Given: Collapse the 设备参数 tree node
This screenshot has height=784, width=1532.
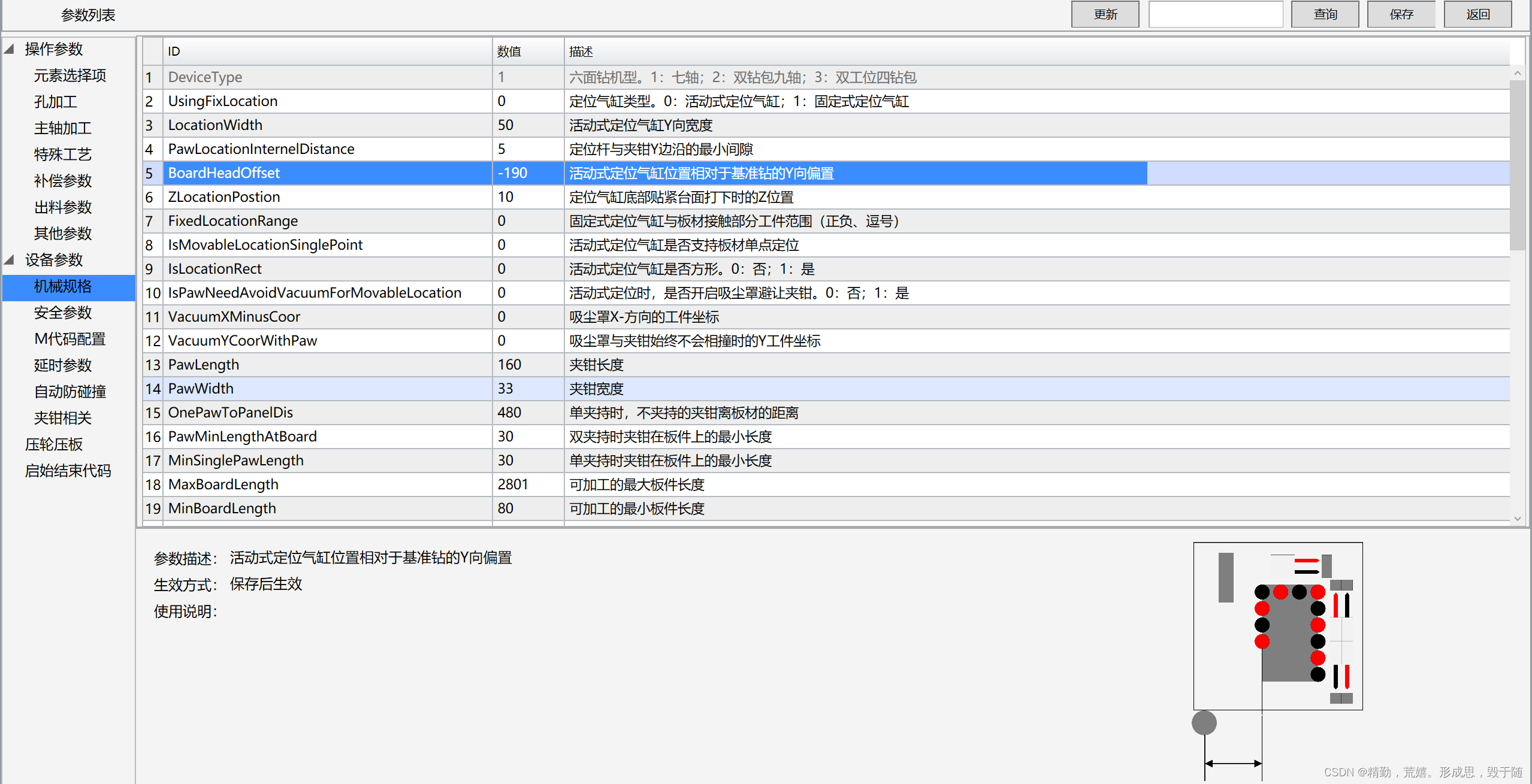Looking at the screenshot, I should 10,260.
